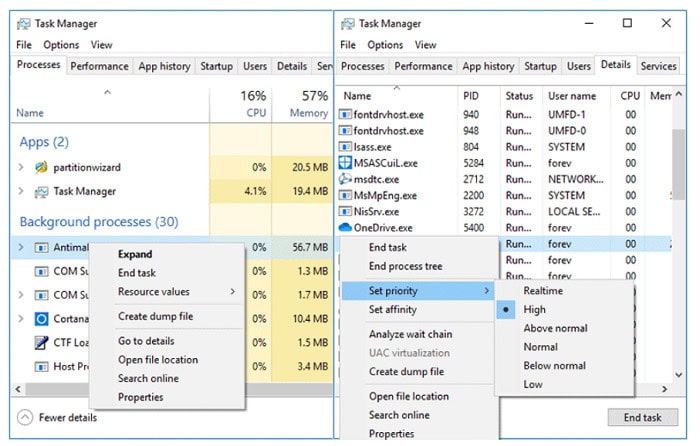Expand the Cortana process group
The height and width of the screenshot is (446, 700).
21,319
